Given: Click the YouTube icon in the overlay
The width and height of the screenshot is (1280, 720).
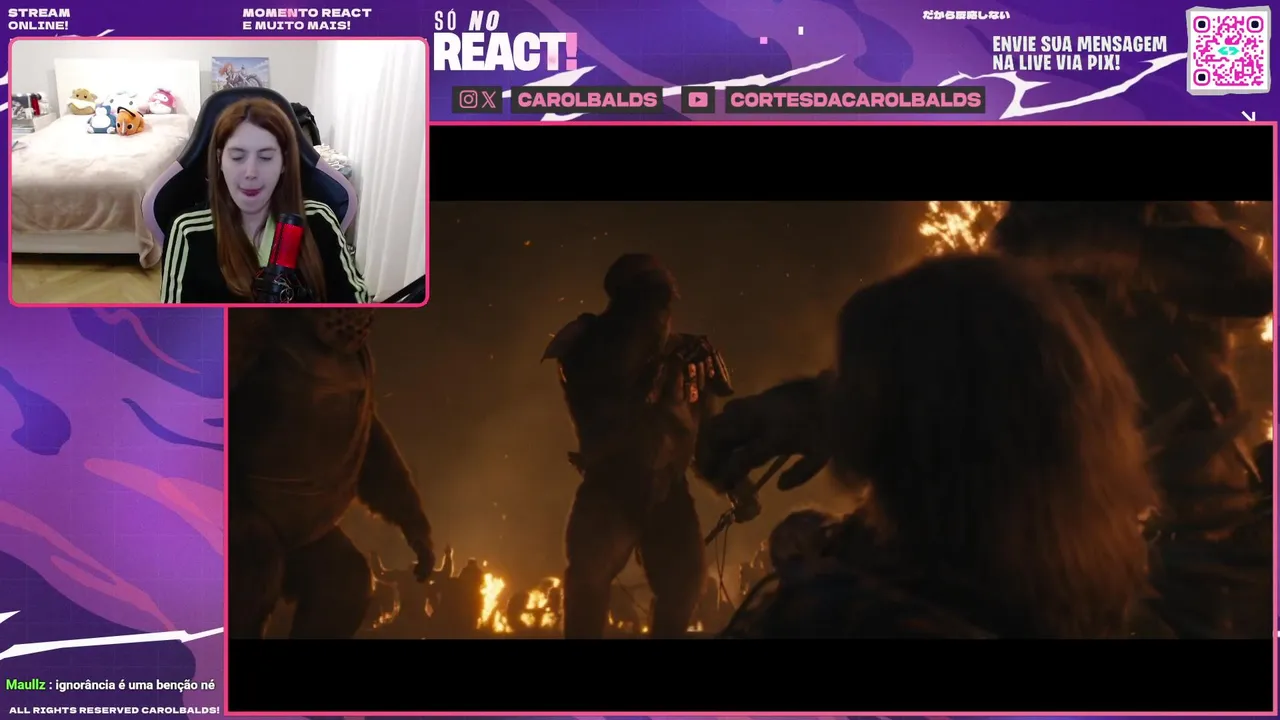Looking at the screenshot, I should pyautogui.click(x=698, y=99).
